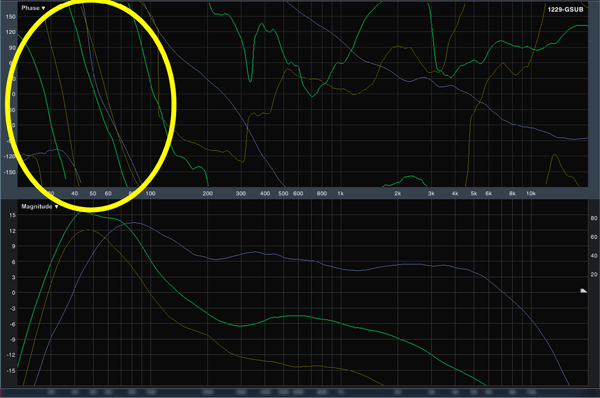Viewport: 600px width, 398px height.
Task: Click the small dropdown arrow beside Magnitude
Action: (x=56, y=207)
